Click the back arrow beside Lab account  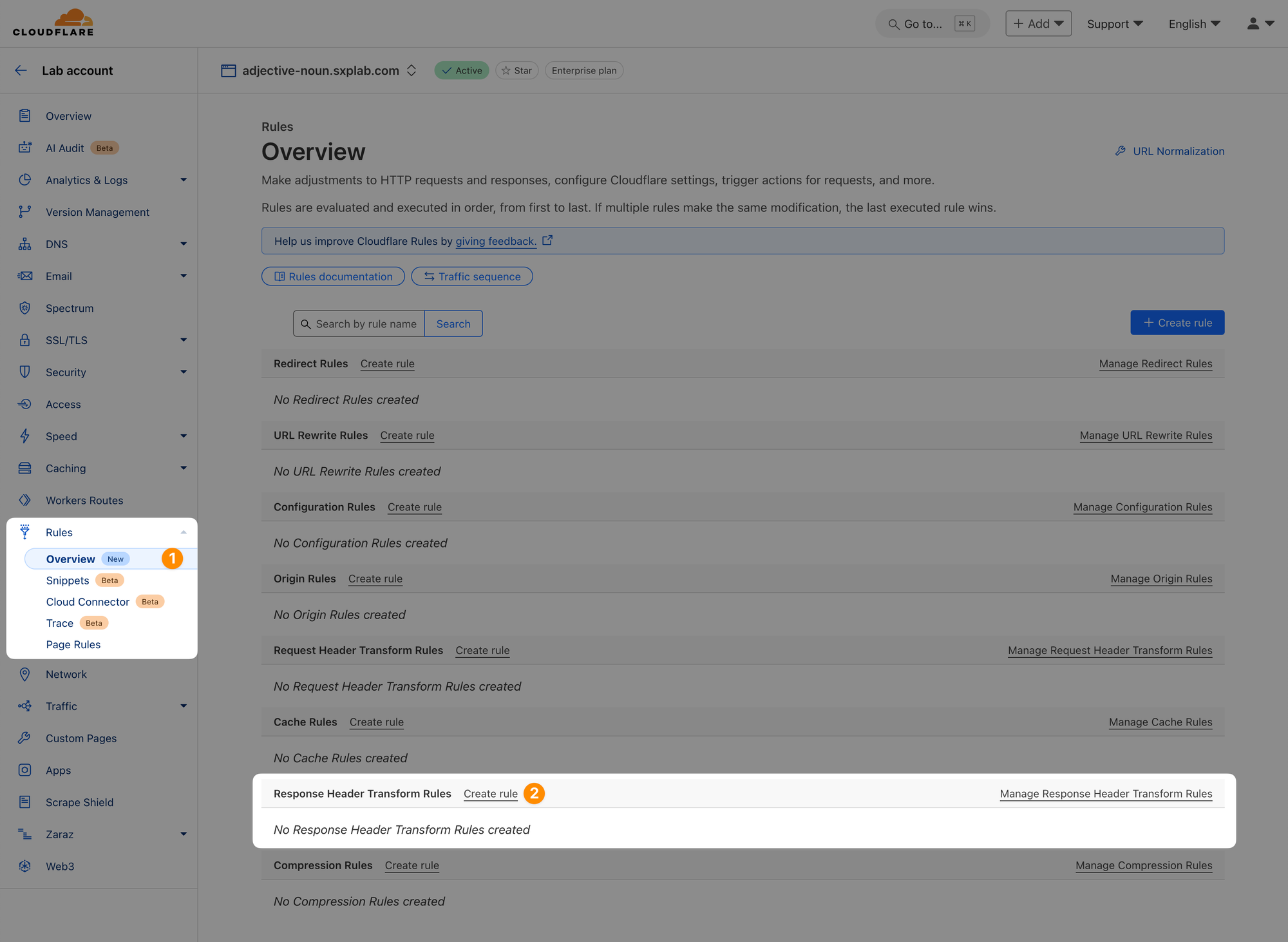21,70
